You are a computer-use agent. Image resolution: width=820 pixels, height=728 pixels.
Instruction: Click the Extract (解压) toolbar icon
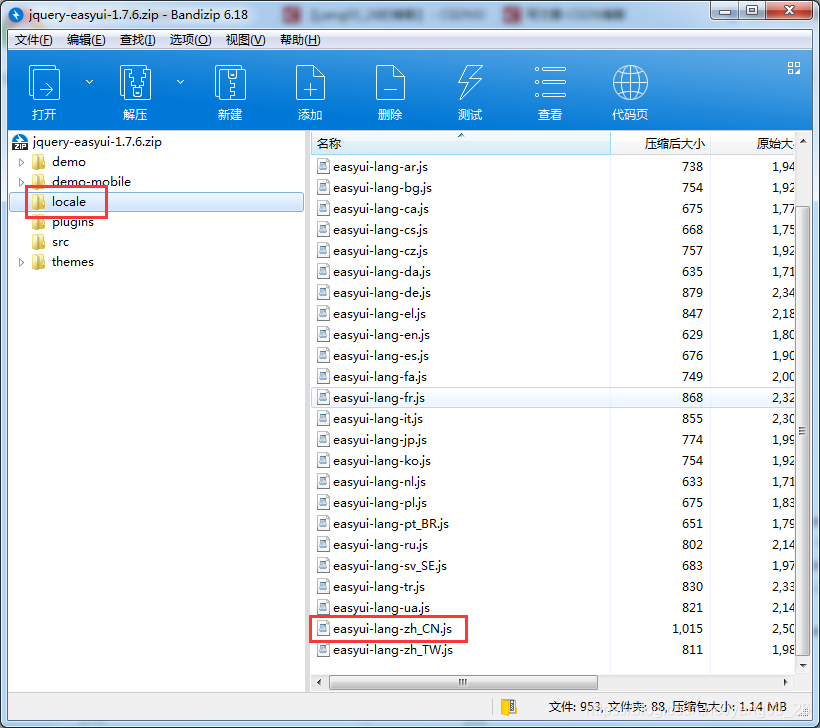pyautogui.click(x=135, y=83)
